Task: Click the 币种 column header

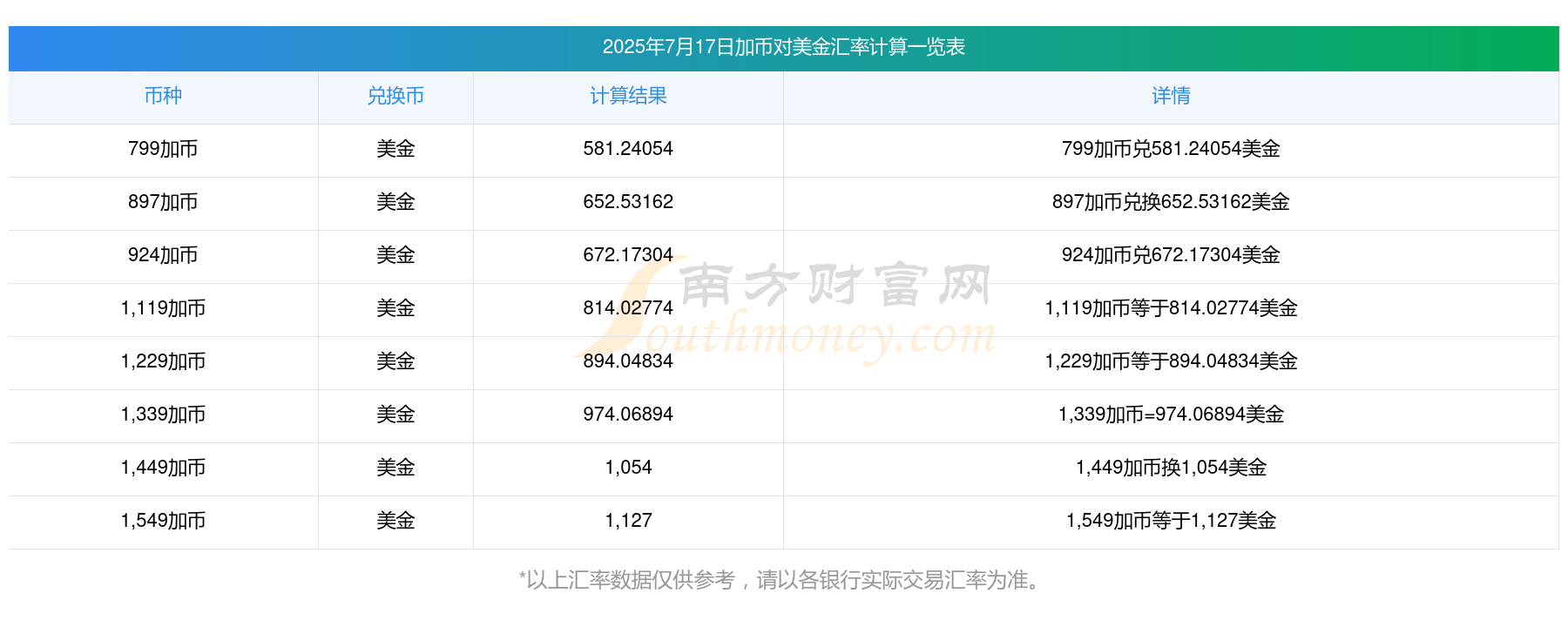Action: point(163,96)
